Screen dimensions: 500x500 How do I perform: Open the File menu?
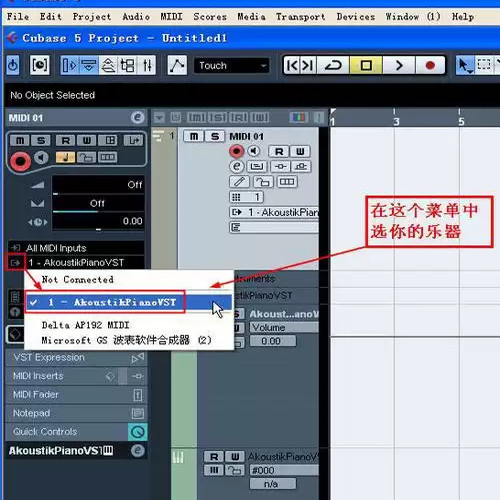tap(18, 17)
